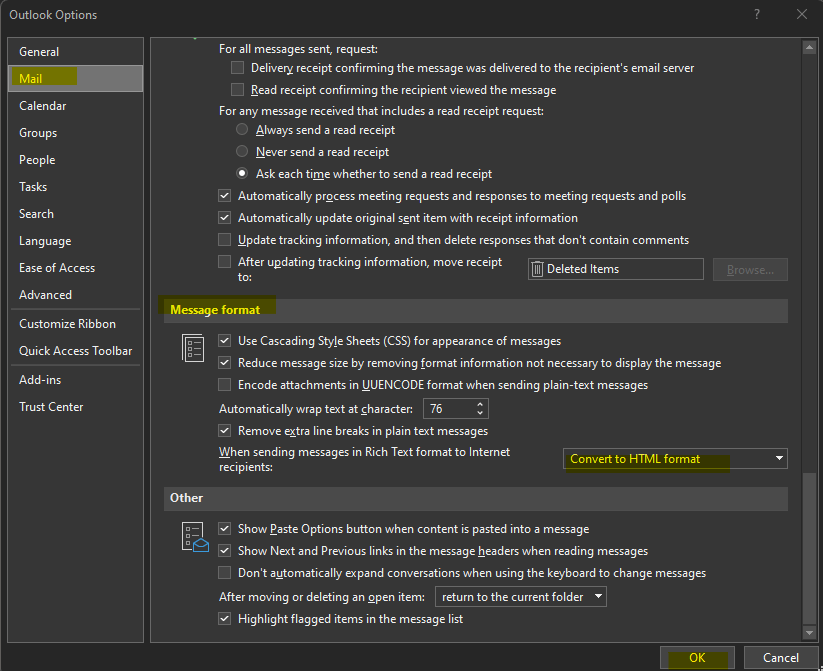The width and height of the screenshot is (823, 671).
Task: Open the dialog Help question mark
Action: [x=757, y=14]
